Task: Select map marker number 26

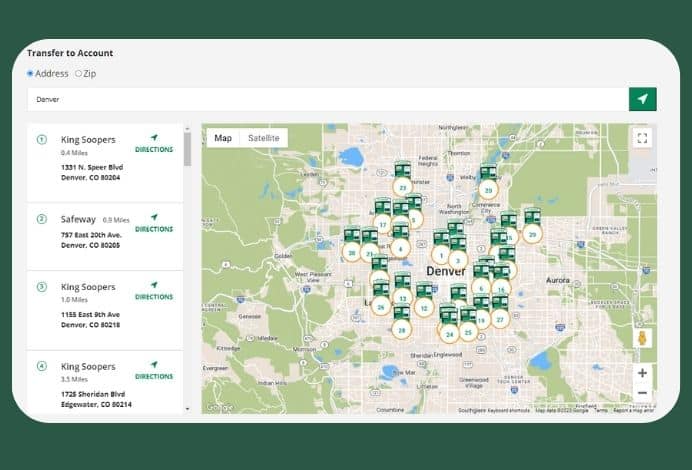Action: point(381,307)
